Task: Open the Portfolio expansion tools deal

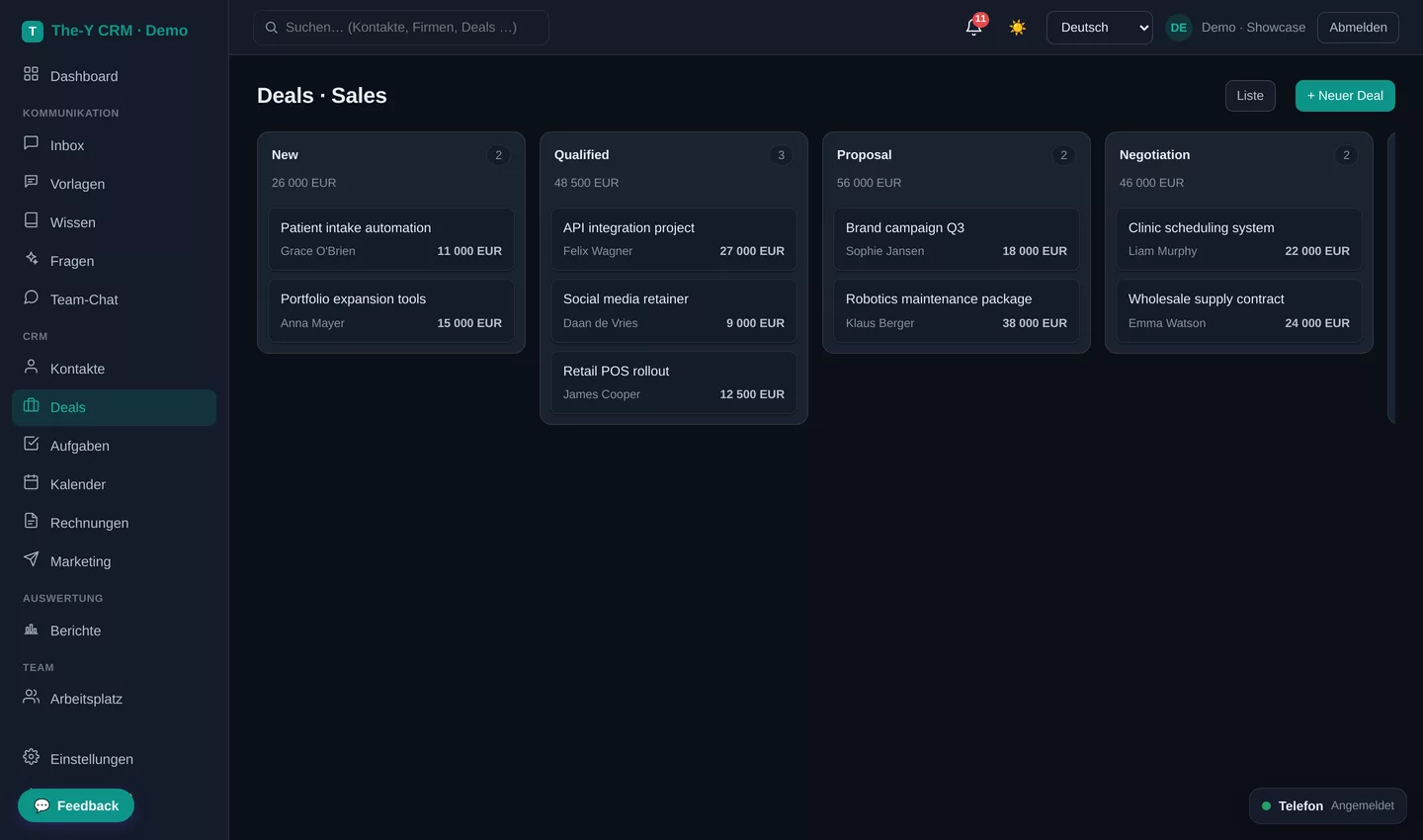Action: click(x=391, y=310)
